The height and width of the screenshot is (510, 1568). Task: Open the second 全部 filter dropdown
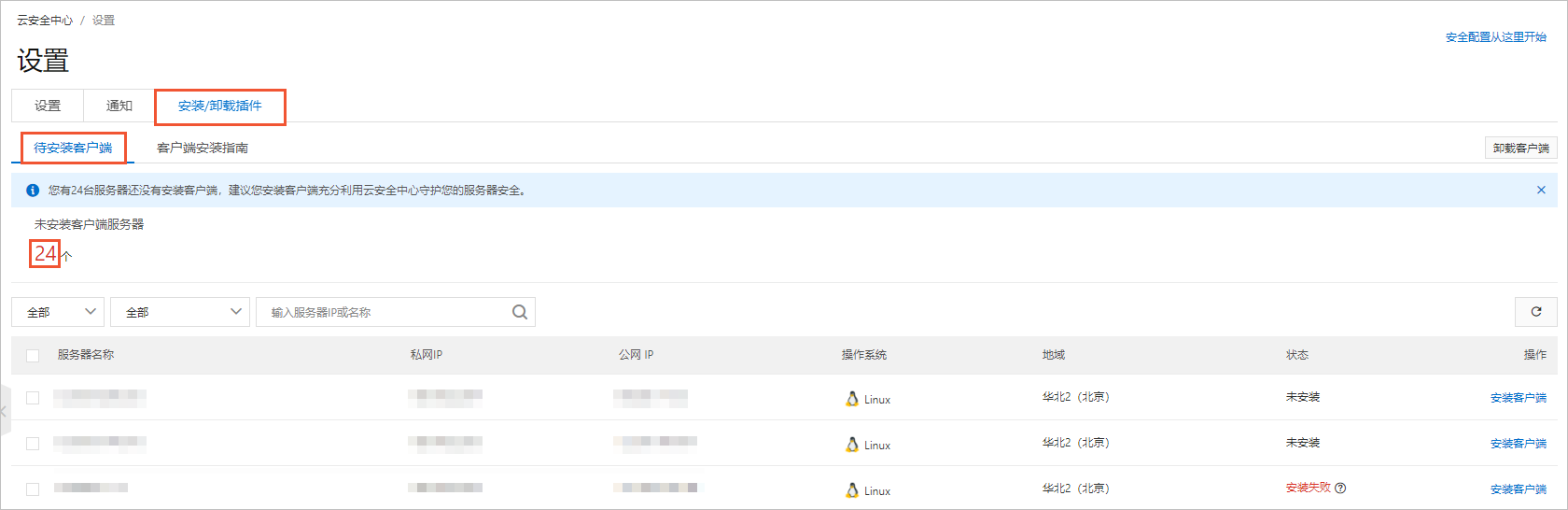click(180, 312)
